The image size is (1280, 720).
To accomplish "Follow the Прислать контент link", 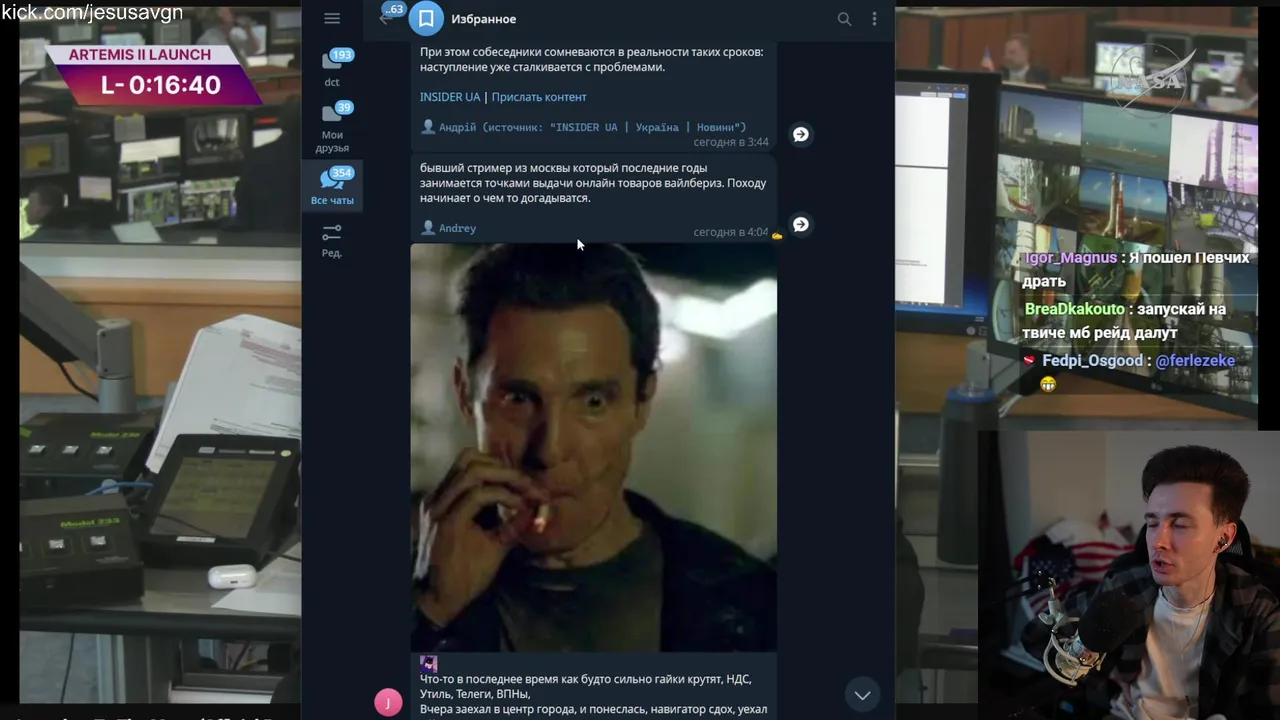I will (539, 97).
